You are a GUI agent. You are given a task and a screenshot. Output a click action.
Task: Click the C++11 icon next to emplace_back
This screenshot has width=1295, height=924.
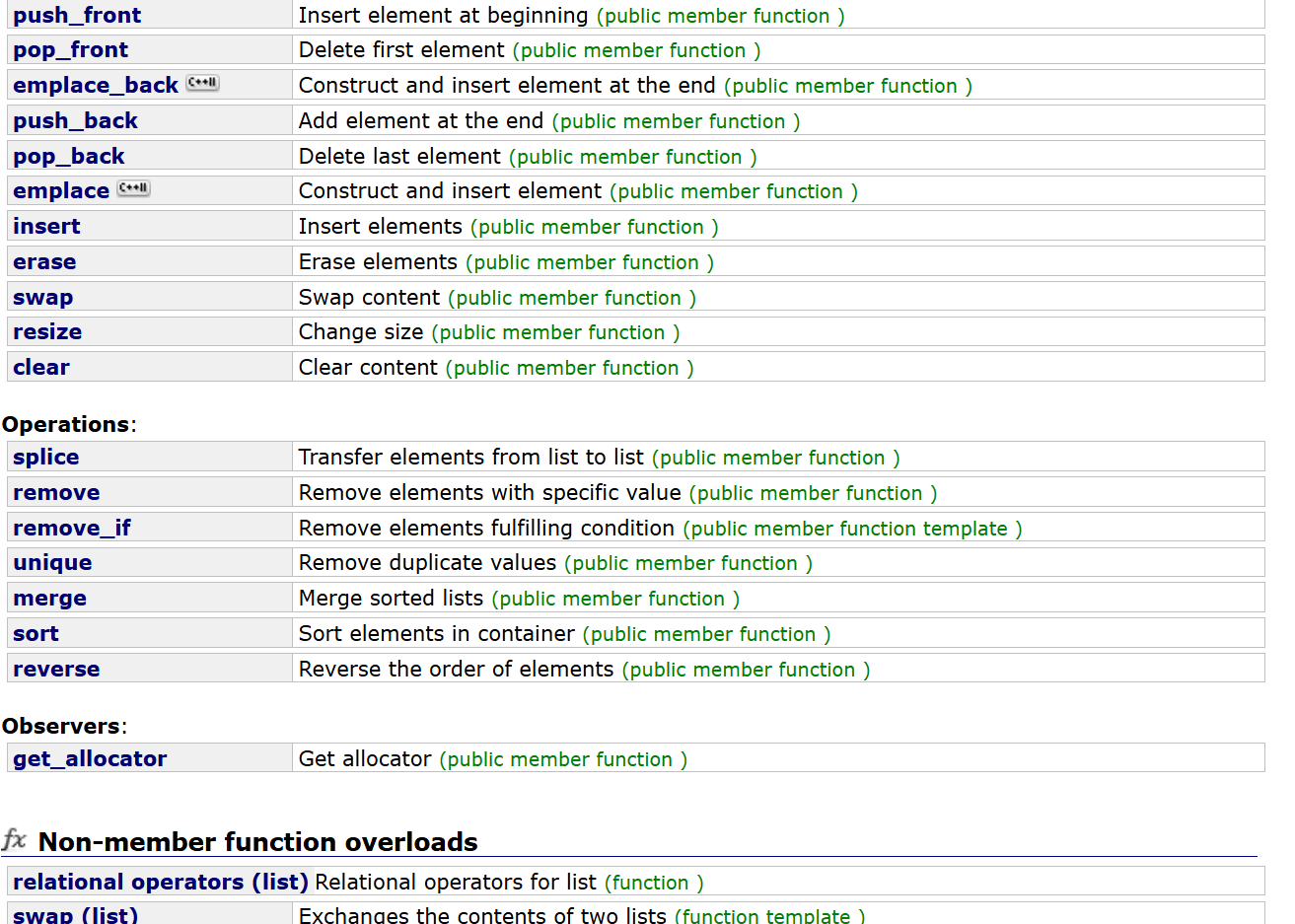202,83
